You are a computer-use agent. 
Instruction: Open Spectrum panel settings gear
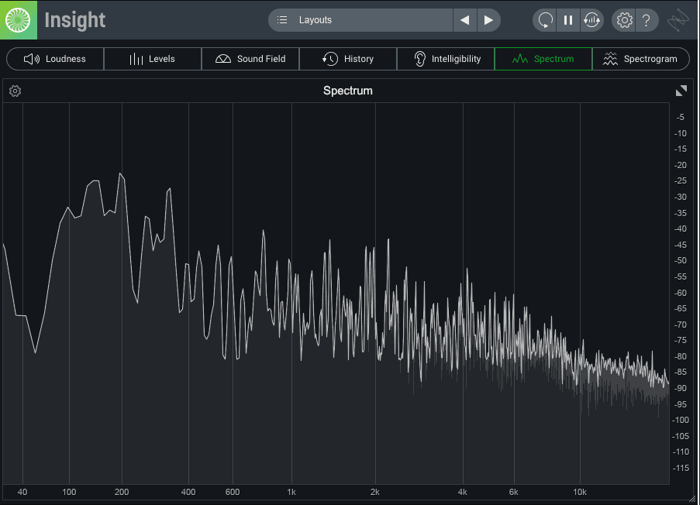[15, 91]
